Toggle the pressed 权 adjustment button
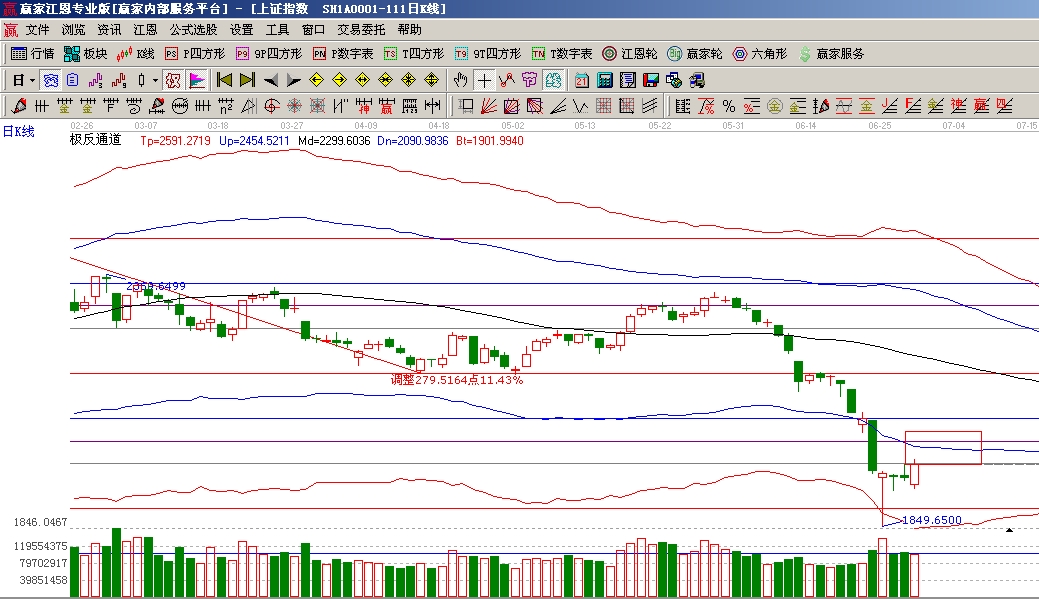 click(173, 80)
